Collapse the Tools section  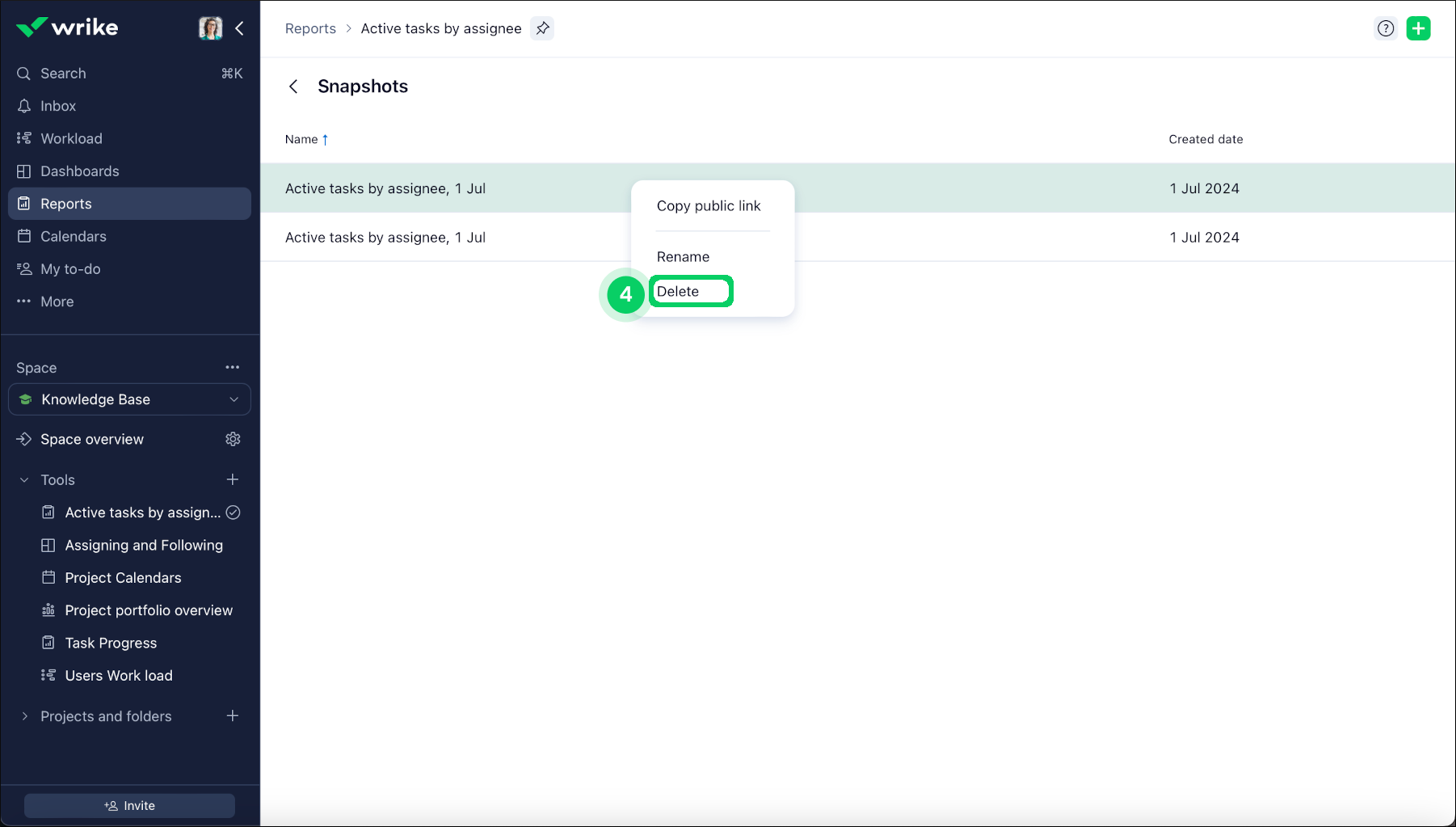point(24,480)
